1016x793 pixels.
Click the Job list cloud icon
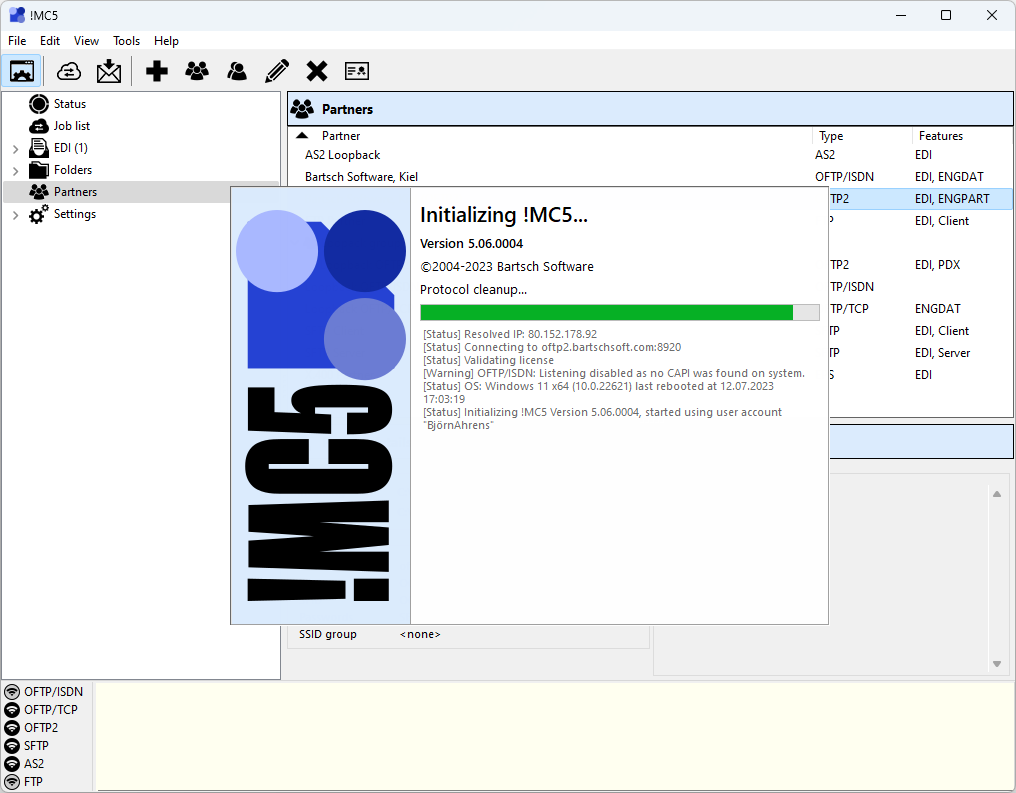(39, 126)
